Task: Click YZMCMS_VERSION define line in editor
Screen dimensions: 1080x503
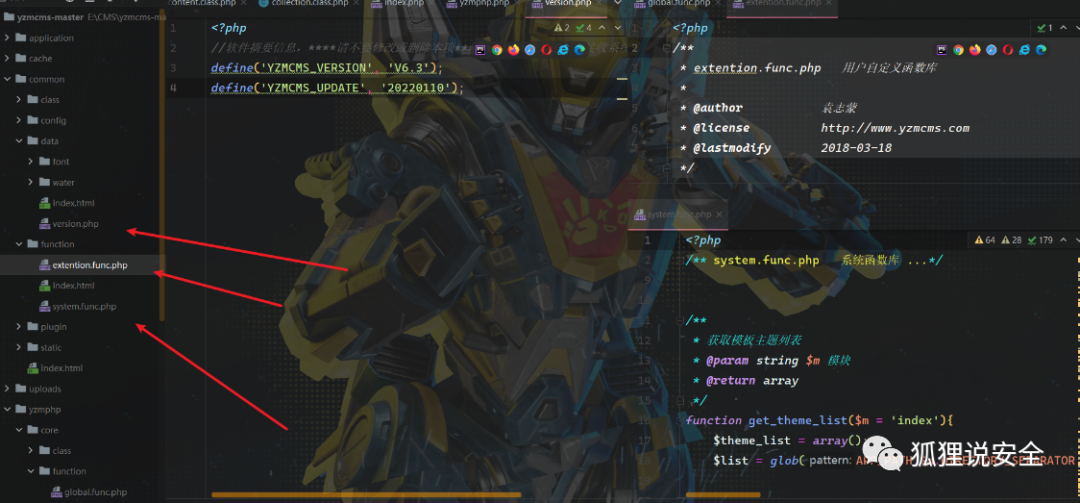Action: point(327,68)
